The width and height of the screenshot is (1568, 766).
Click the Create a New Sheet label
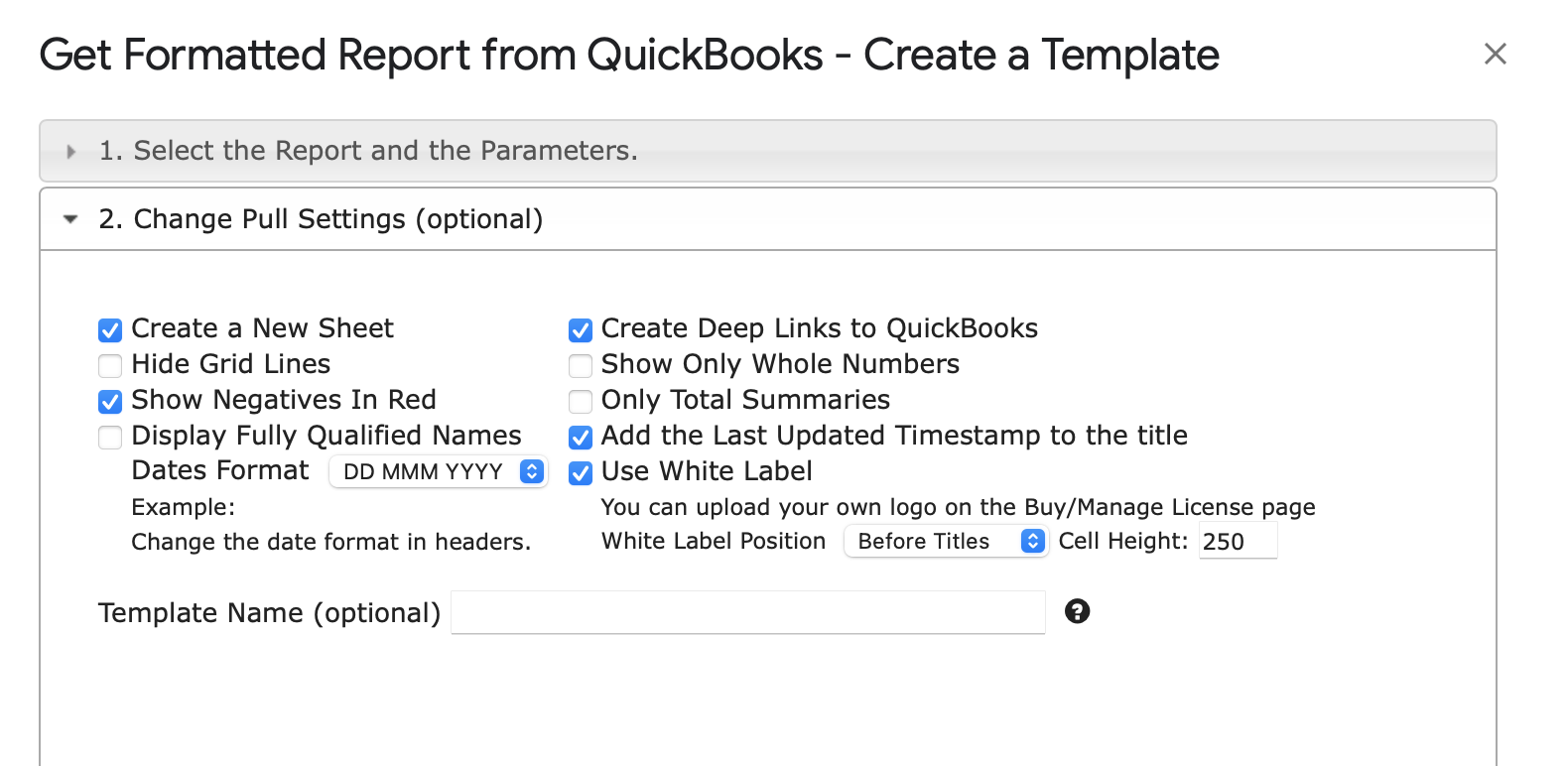262,328
